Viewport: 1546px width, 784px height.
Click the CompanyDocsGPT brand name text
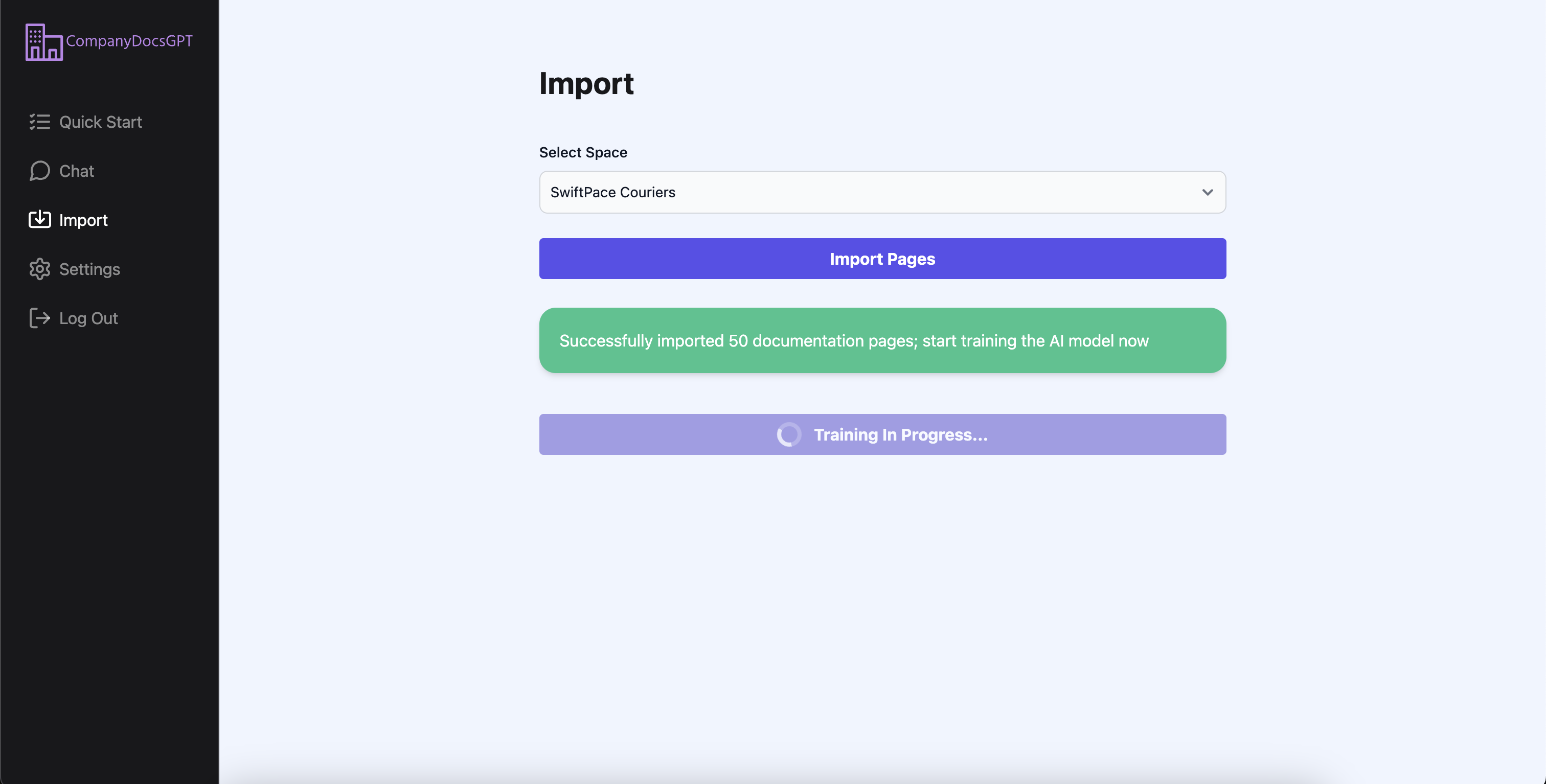(129, 41)
